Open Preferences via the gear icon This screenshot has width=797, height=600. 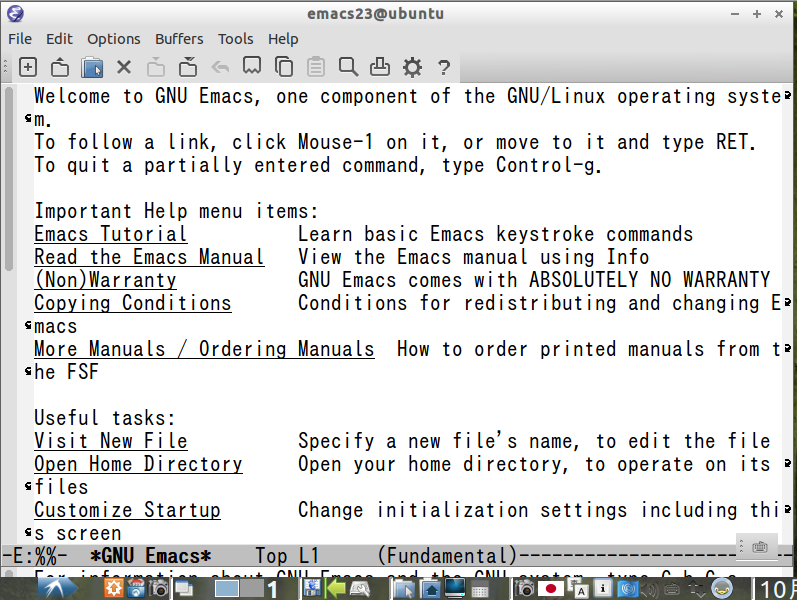412,67
